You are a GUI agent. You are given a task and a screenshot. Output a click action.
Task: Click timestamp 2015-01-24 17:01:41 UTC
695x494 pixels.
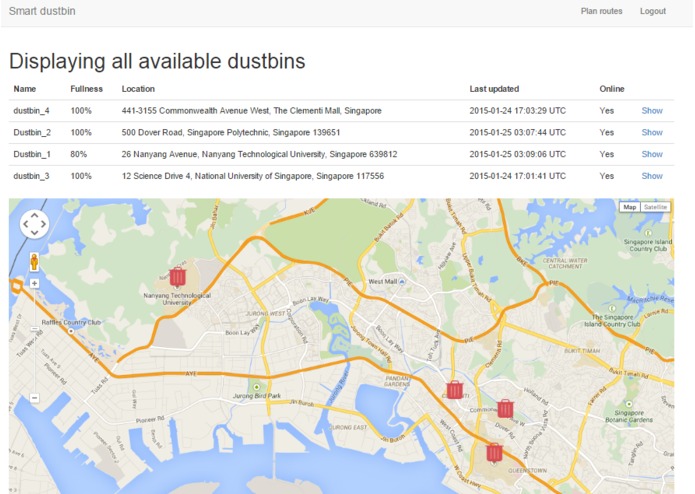pyautogui.click(x=518, y=176)
